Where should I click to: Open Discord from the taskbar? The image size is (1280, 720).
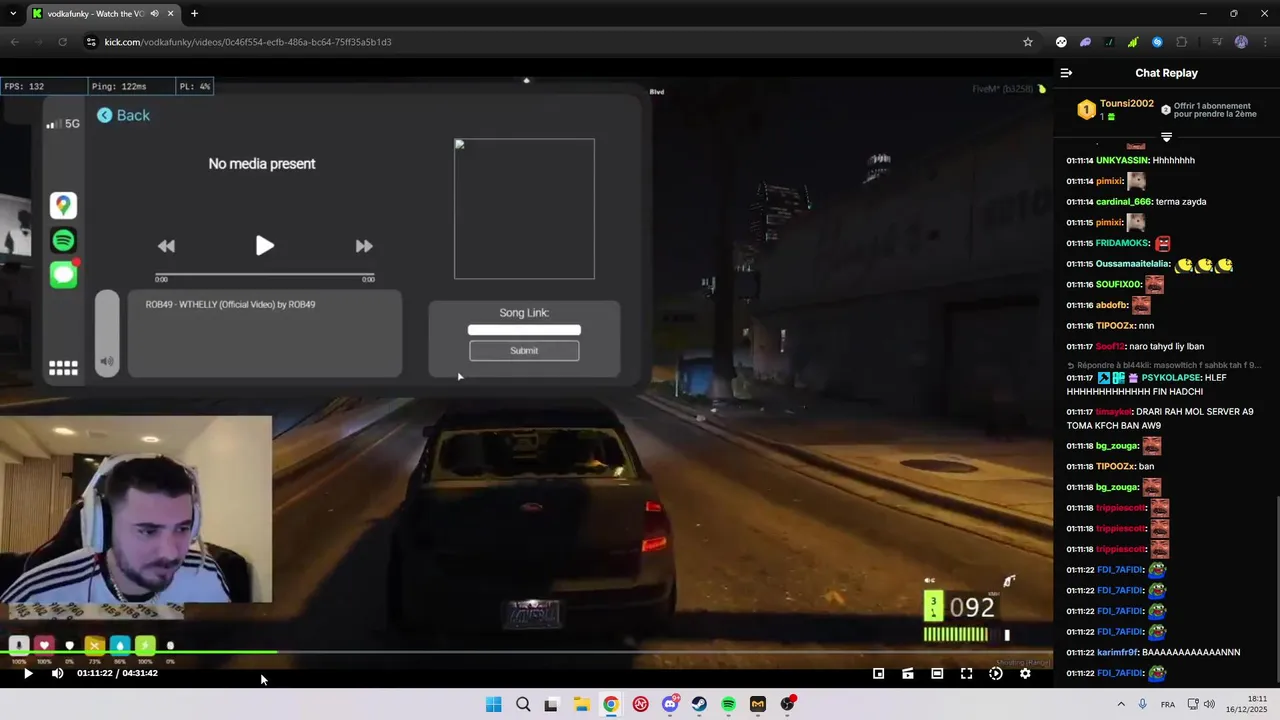pyautogui.click(x=670, y=704)
